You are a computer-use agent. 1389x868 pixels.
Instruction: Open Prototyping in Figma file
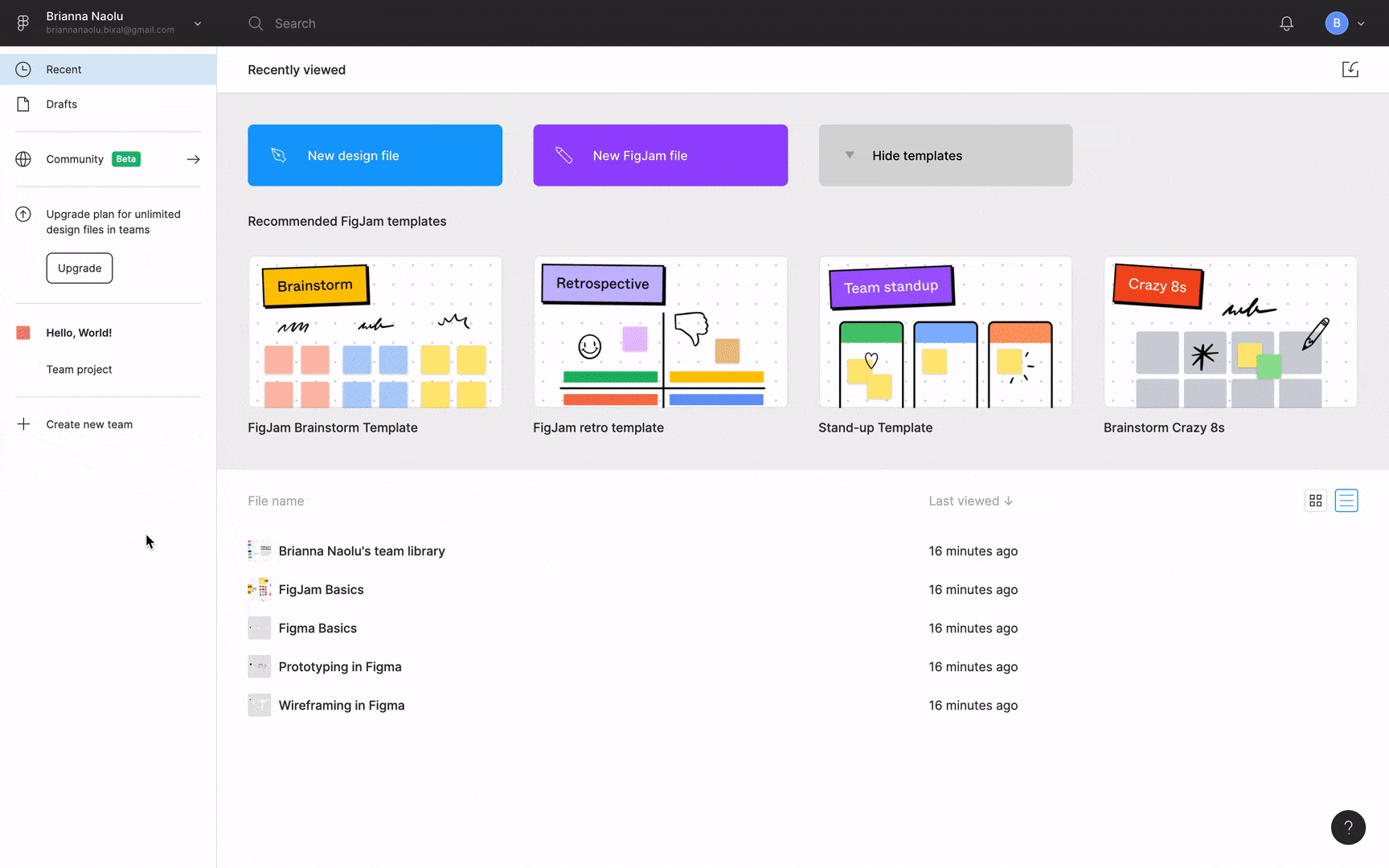click(x=340, y=667)
